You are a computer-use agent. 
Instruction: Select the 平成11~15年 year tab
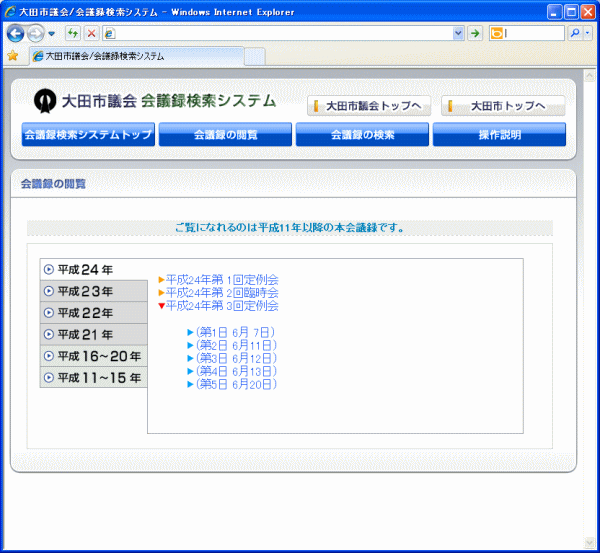[94, 378]
